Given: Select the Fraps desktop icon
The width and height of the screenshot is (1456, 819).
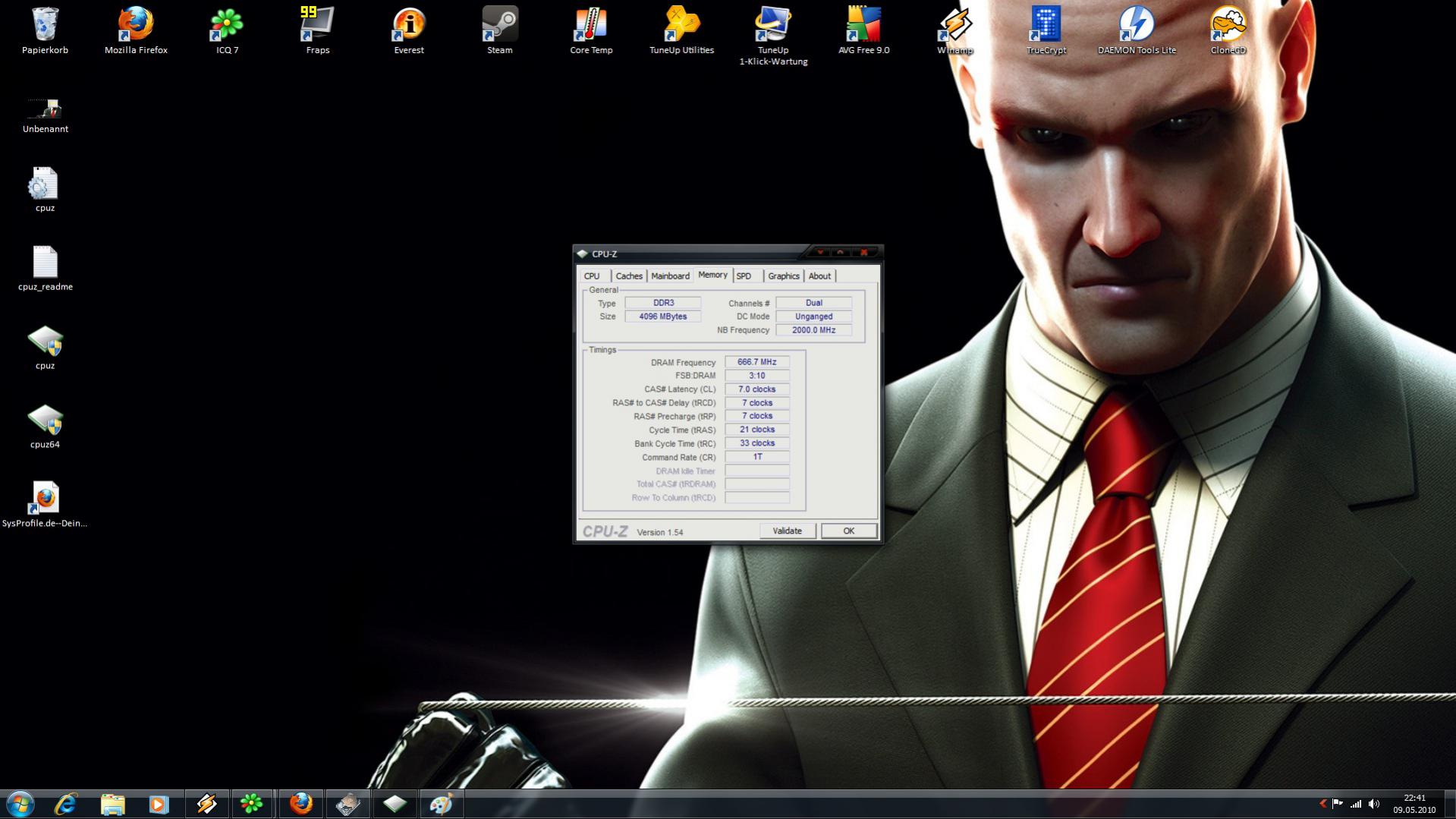Looking at the screenshot, I should pos(318,30).
